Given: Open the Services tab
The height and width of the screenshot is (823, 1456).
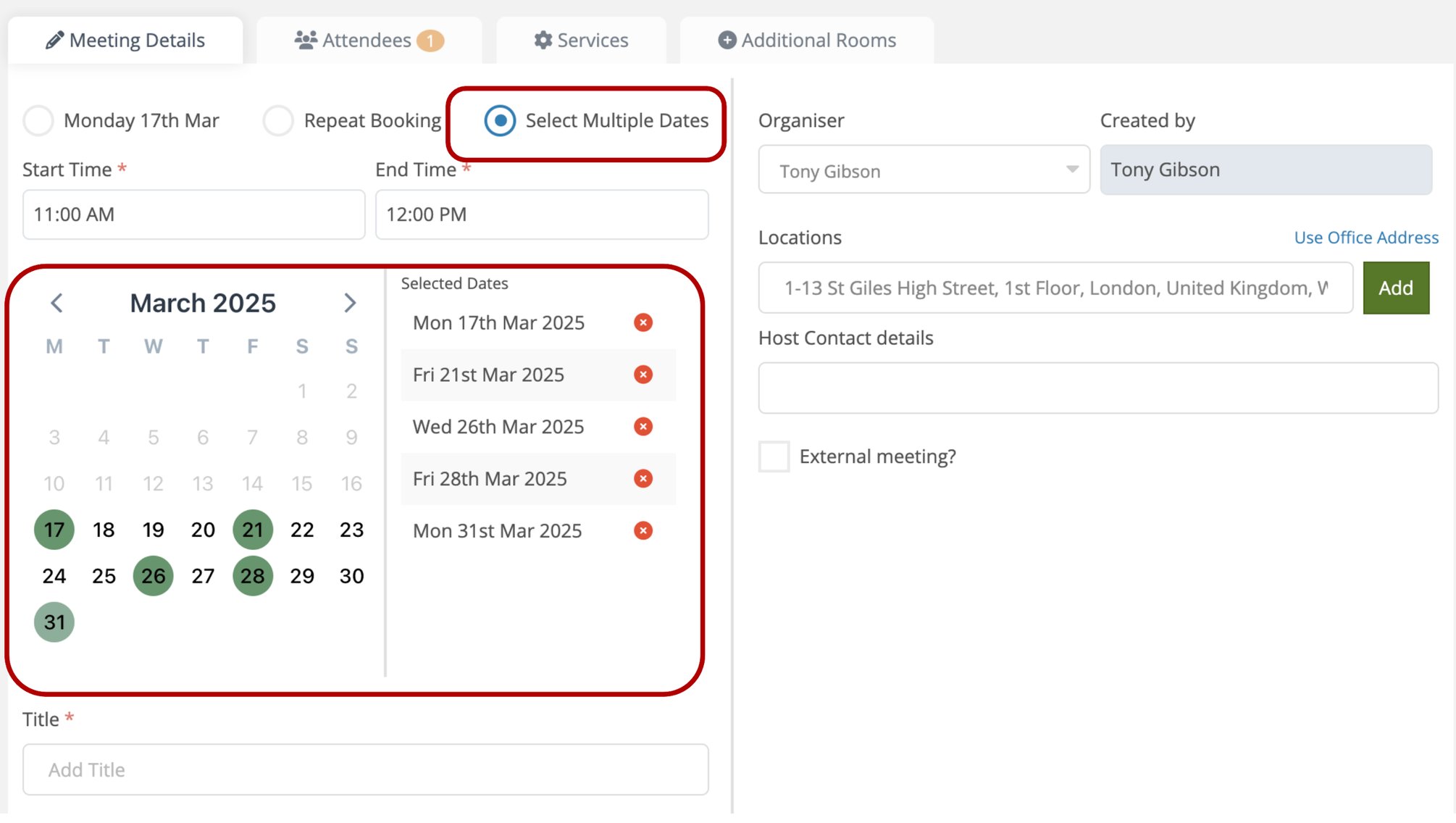Looking at the screenshot, I should pyautogui.click(x=581, y=41).
